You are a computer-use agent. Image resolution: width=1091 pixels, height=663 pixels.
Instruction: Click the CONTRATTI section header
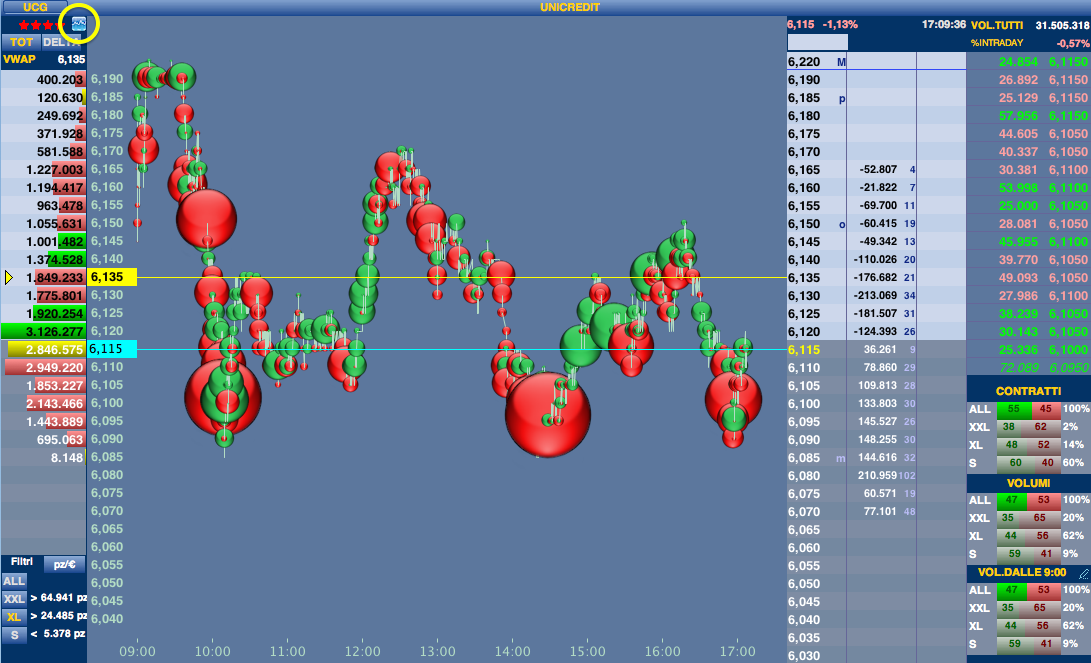[x=1028, y=391]
